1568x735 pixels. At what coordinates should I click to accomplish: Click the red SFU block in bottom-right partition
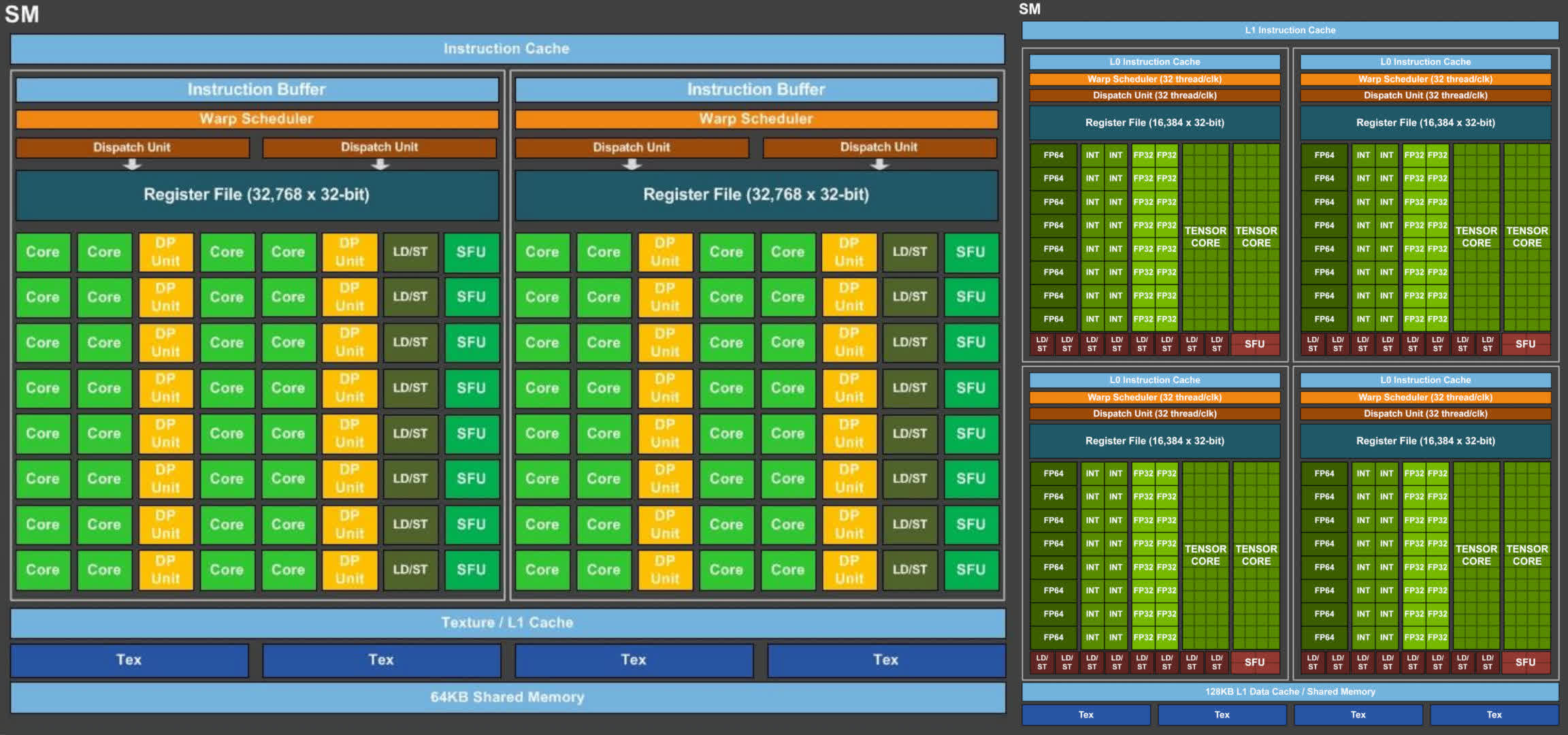point(1525,662)
